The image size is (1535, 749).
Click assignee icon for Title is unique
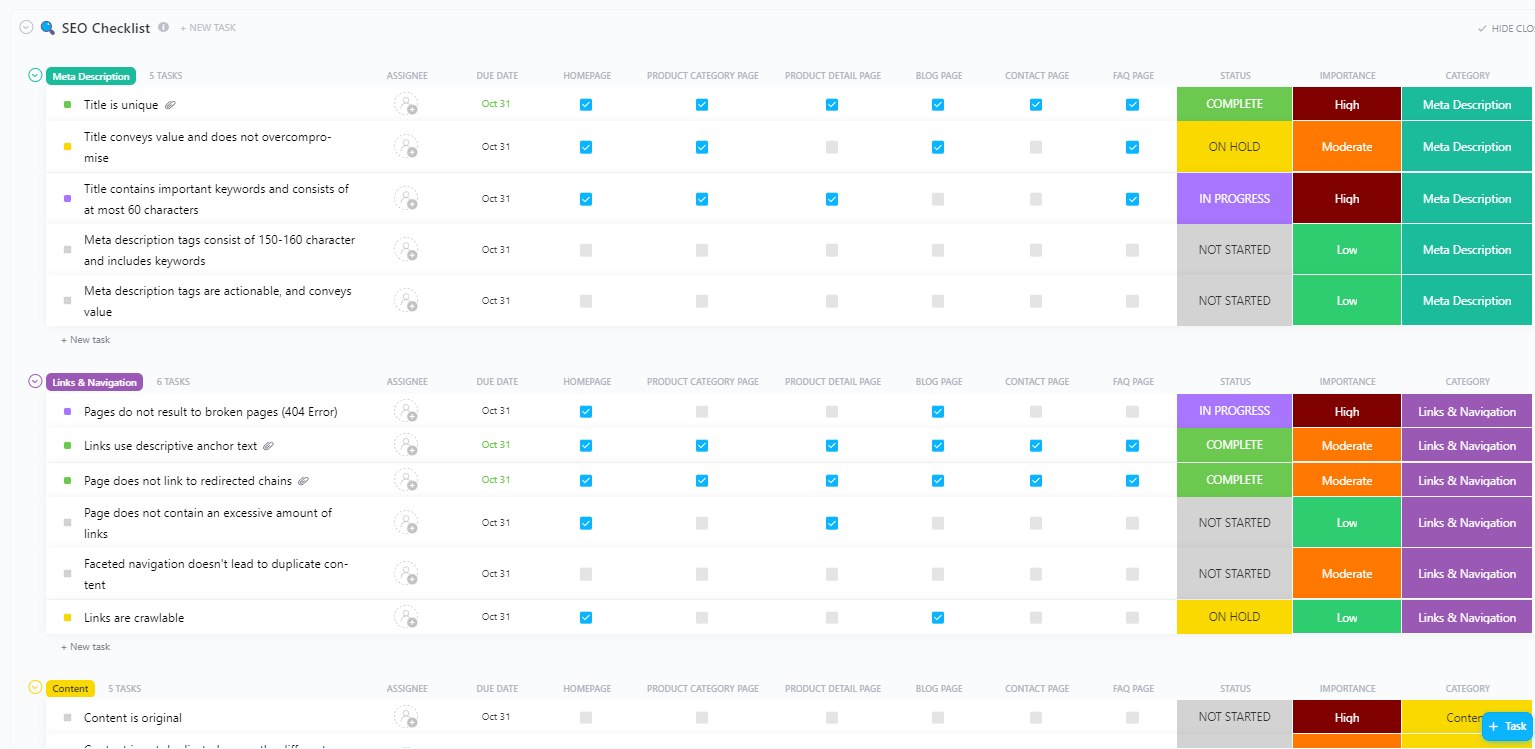405,104
